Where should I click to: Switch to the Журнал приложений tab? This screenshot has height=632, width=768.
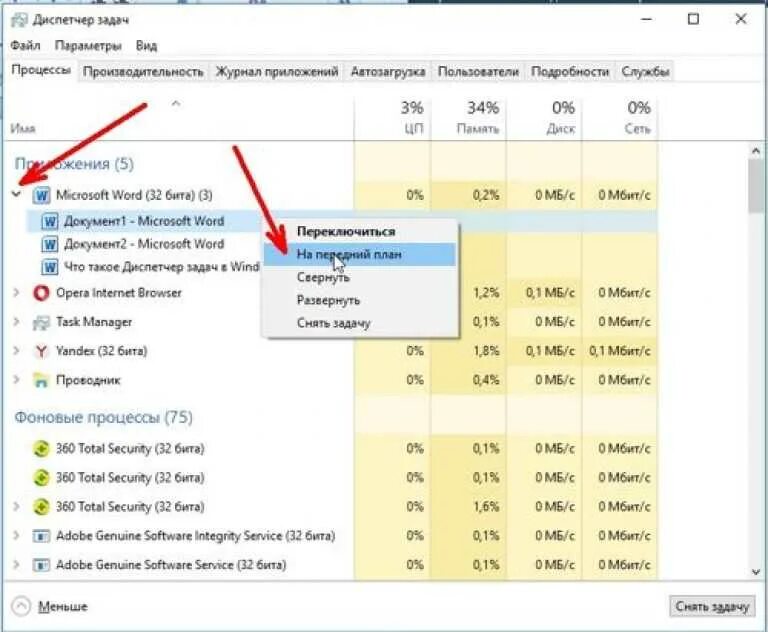point(277,72)
